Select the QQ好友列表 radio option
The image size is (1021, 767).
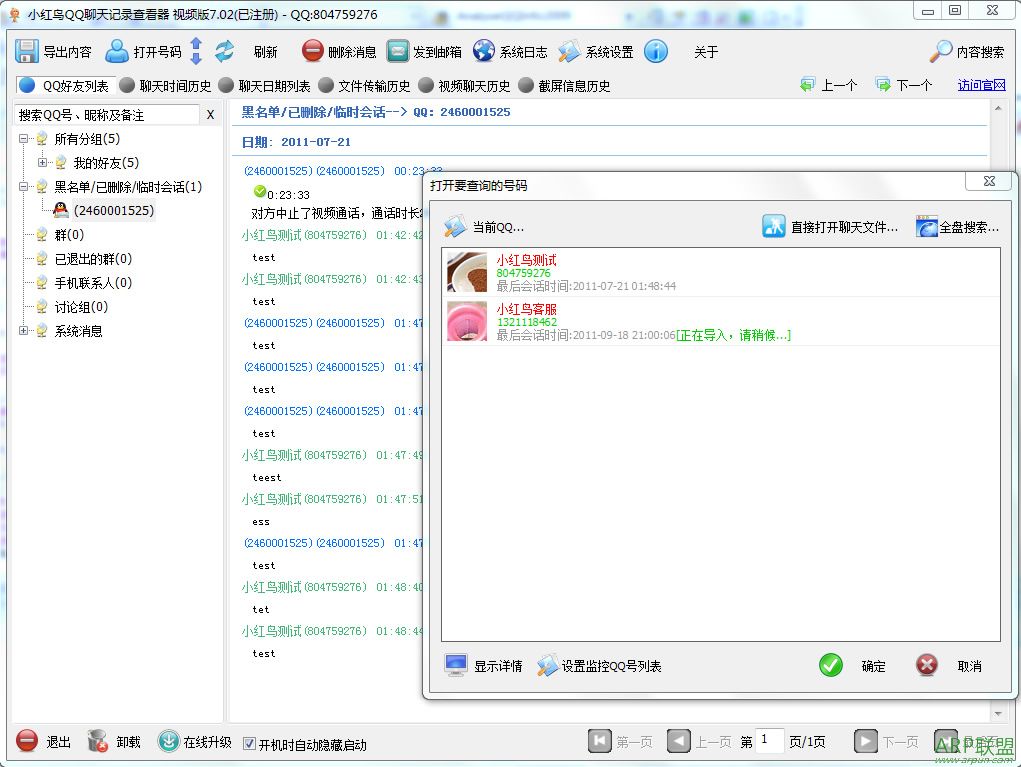tap(27, 85)
